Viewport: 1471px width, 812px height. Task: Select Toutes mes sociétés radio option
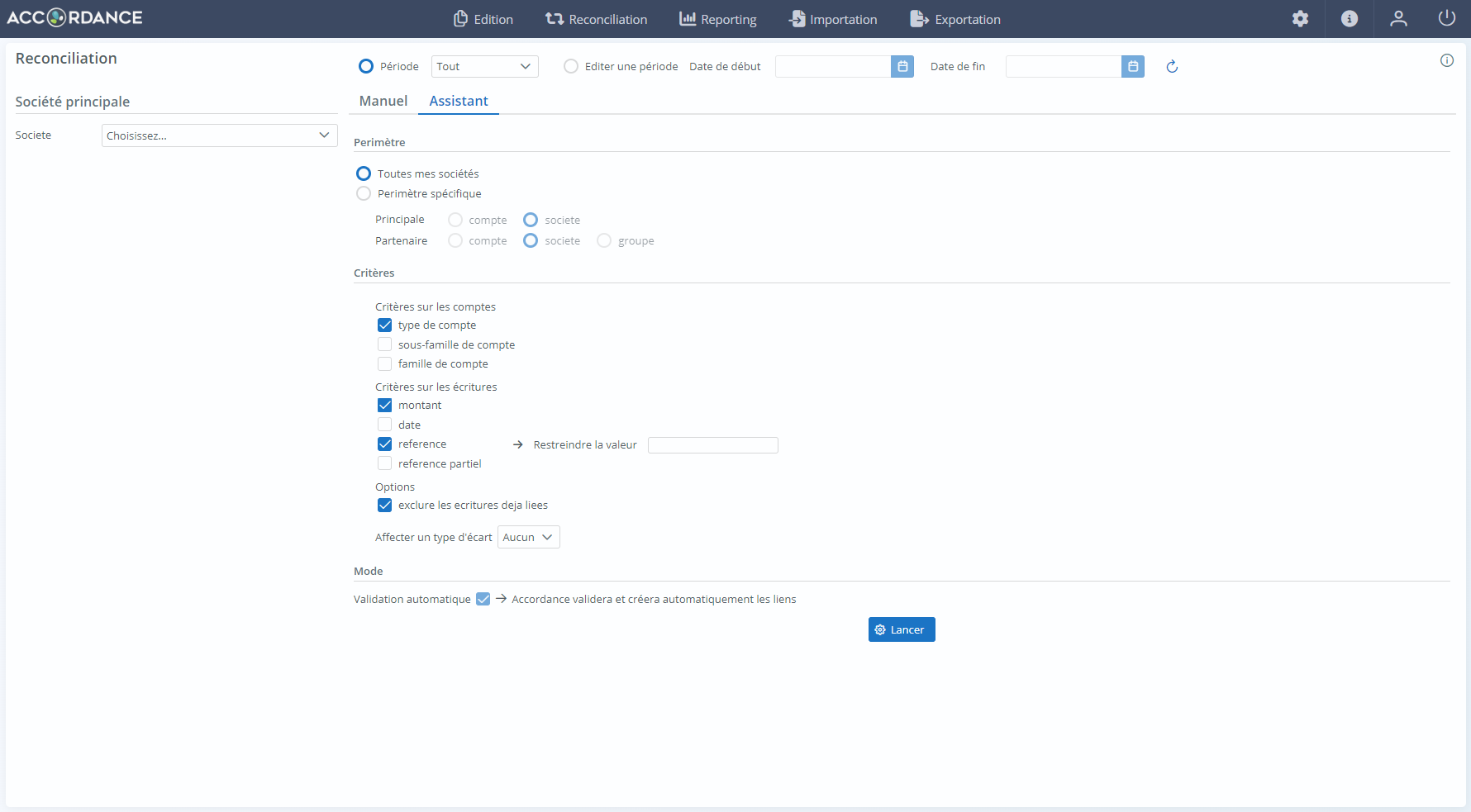(364, 173)
